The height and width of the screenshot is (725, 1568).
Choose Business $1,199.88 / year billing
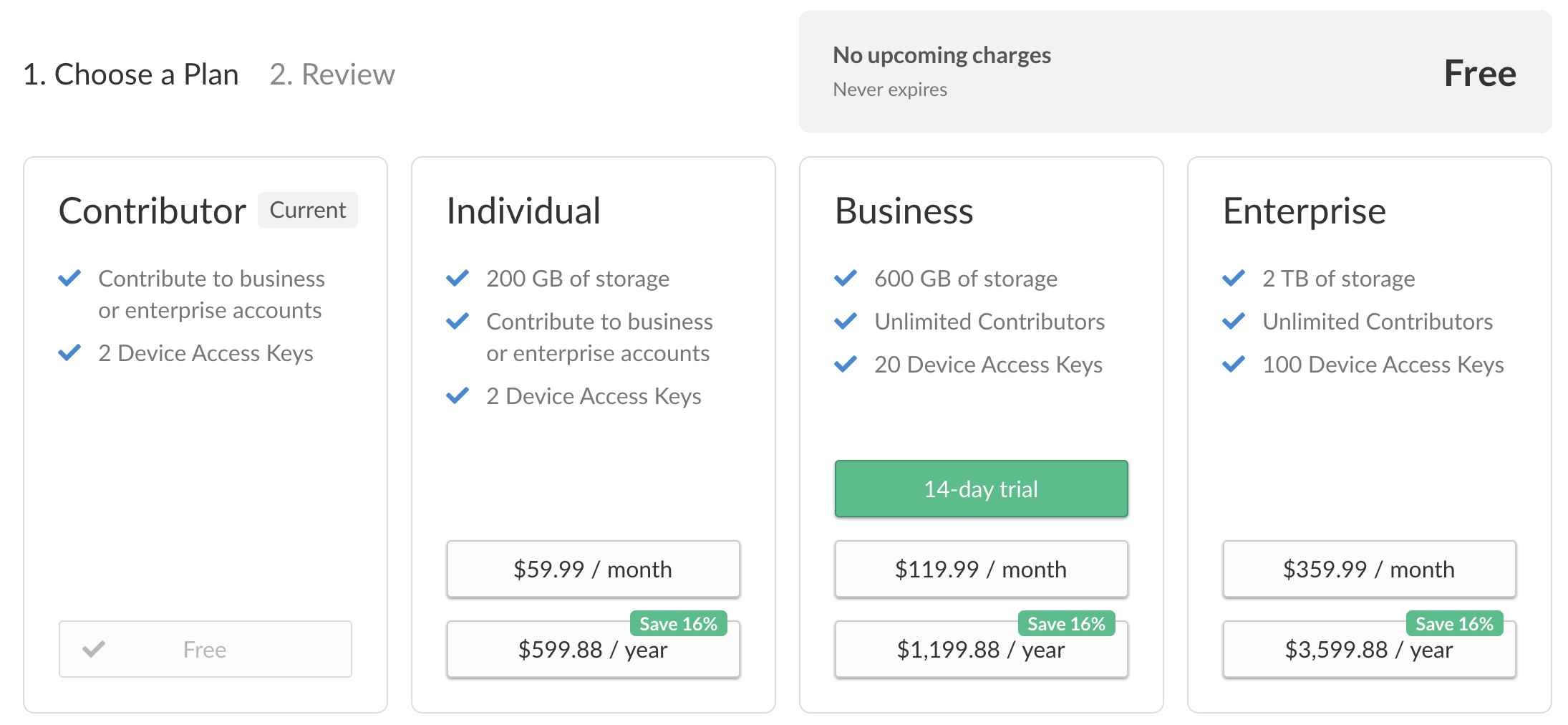click(981, 650)
